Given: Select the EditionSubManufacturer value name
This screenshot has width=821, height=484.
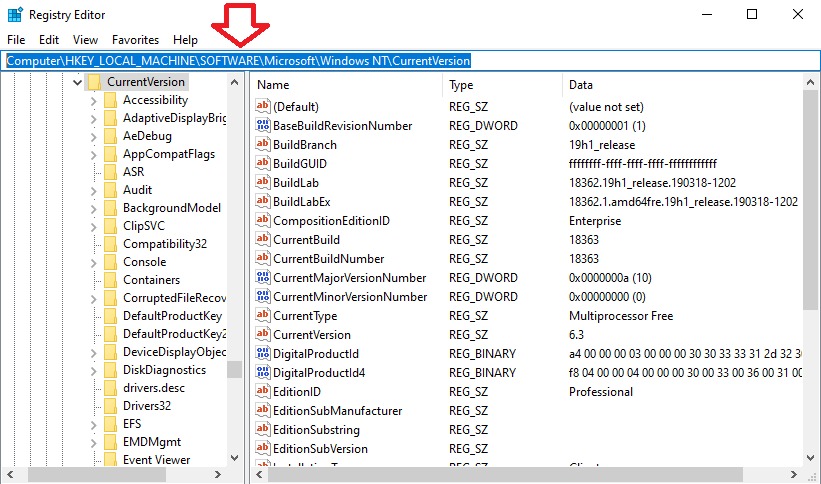Looking at the screenshot, I should pos(337,411).
